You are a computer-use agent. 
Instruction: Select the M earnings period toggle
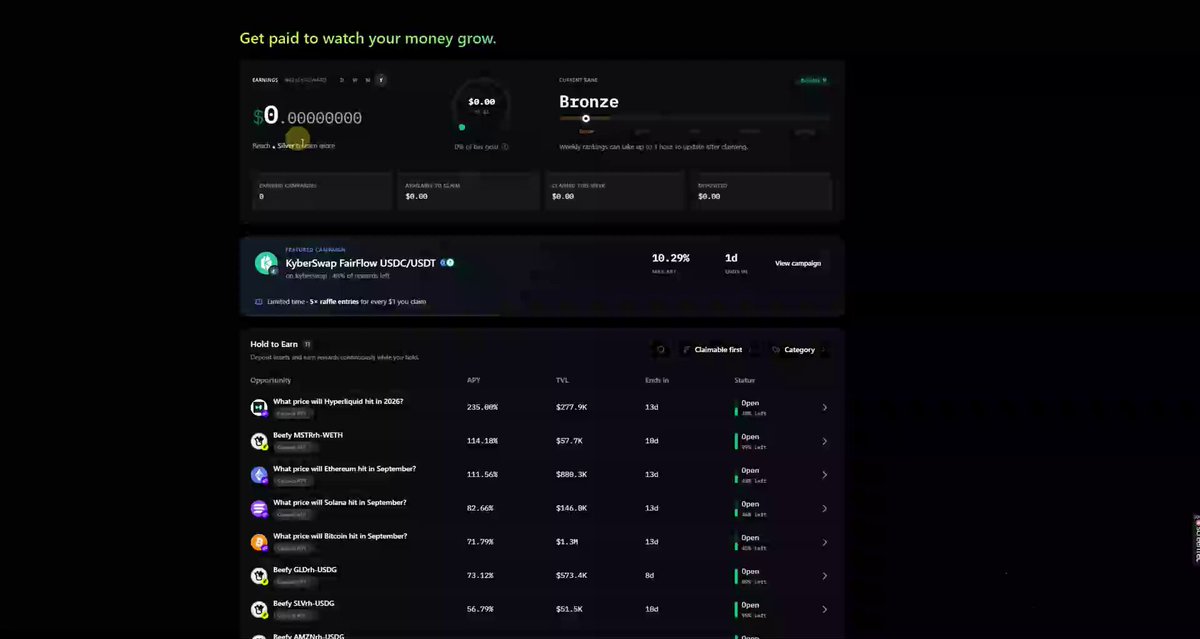tap(368, 80)
